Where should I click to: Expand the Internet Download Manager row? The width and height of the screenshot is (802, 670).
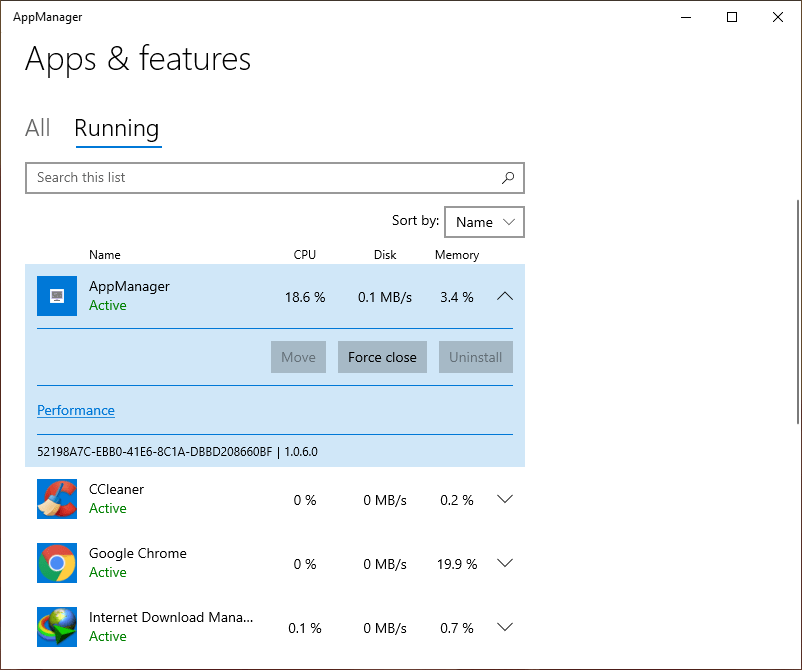(x=504, y=627)
